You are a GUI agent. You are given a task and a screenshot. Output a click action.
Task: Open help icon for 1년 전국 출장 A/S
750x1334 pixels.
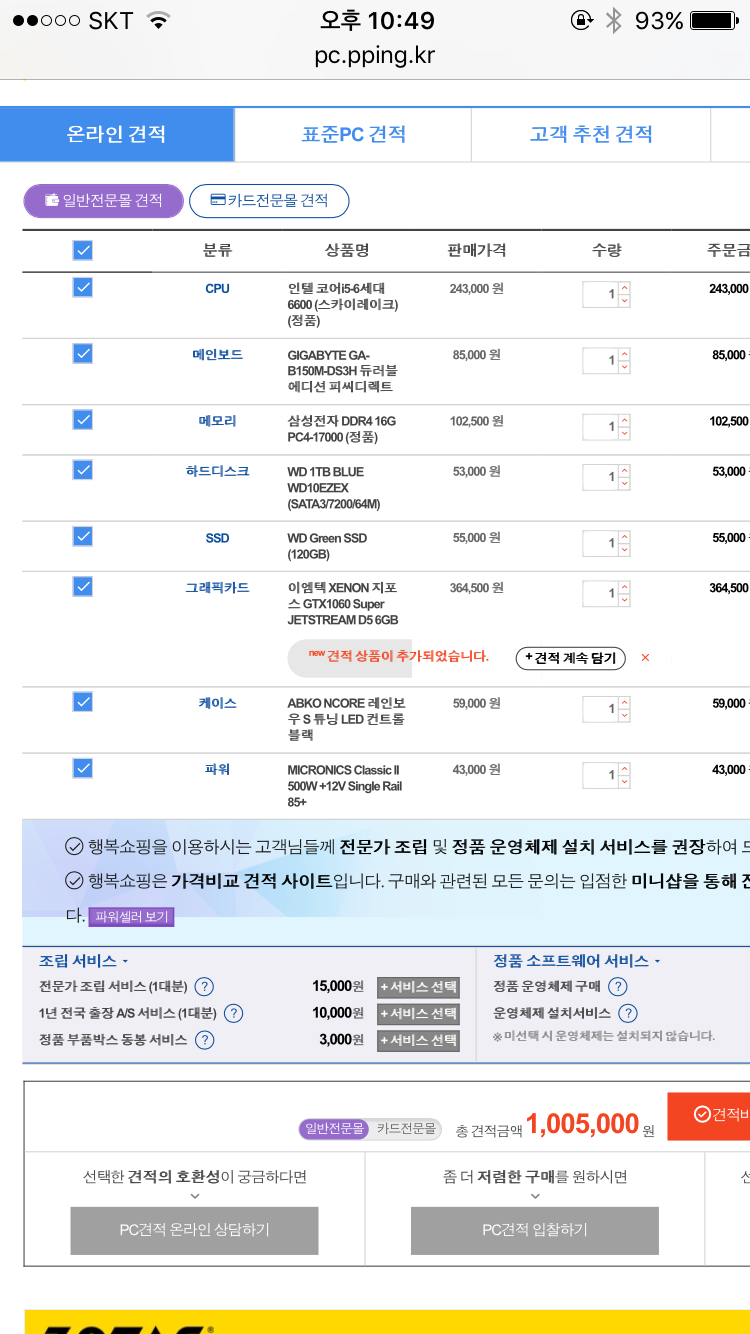(233, 1013)
